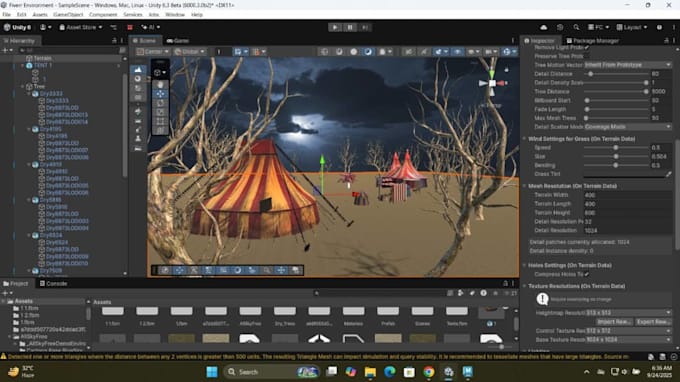Click the Inspector lock icon
This screenshot has height=382, width=680.
[x=667, y=40]
